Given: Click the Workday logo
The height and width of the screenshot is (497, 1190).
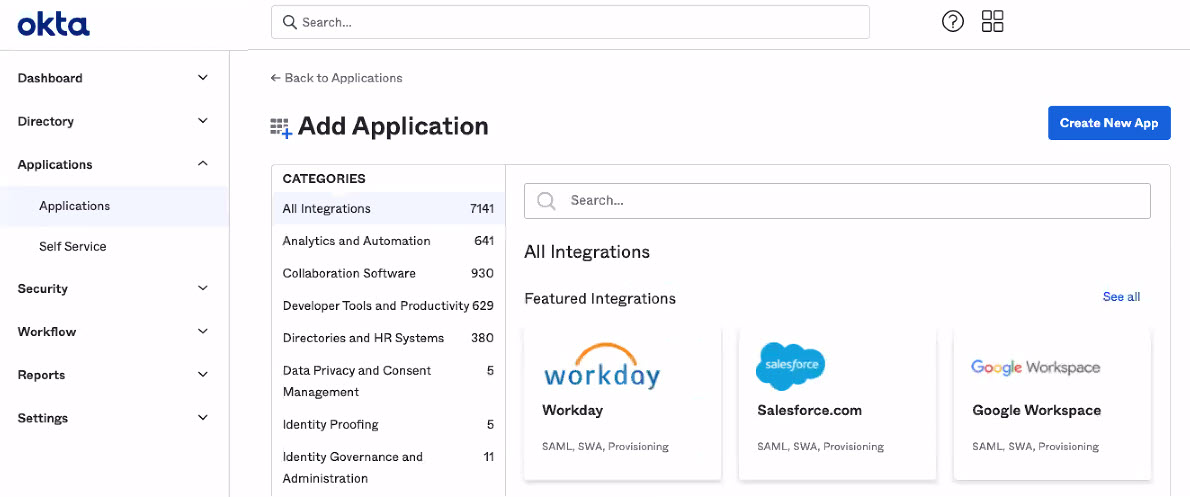Looking at the screenshot, I should point(603,366).
